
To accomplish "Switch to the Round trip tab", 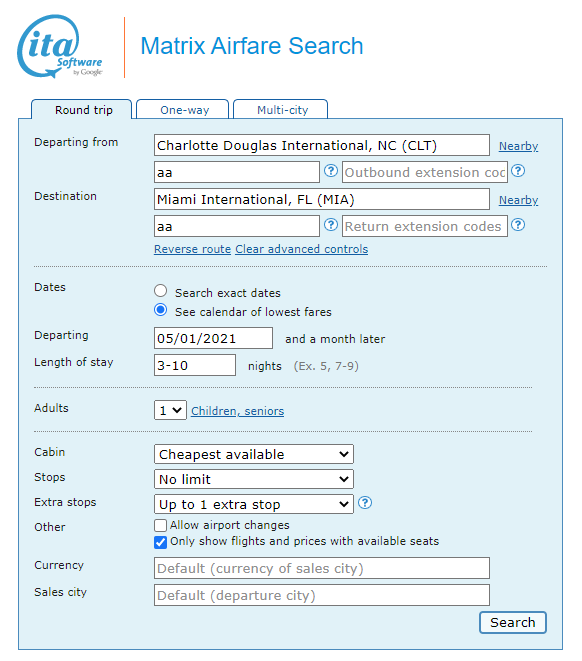I will click(83, 110).
